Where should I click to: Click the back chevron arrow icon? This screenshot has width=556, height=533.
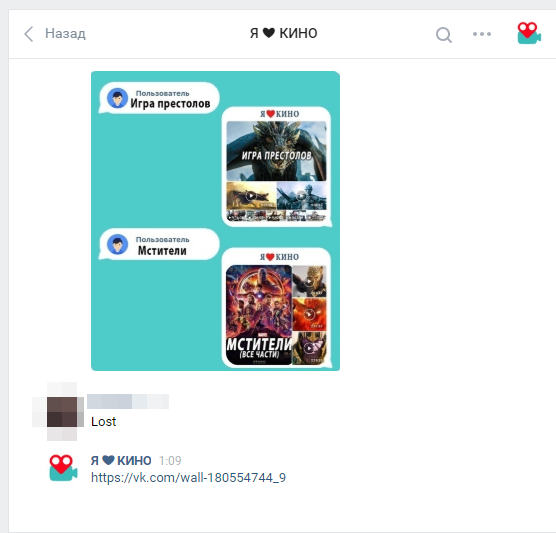click(29, 34)
